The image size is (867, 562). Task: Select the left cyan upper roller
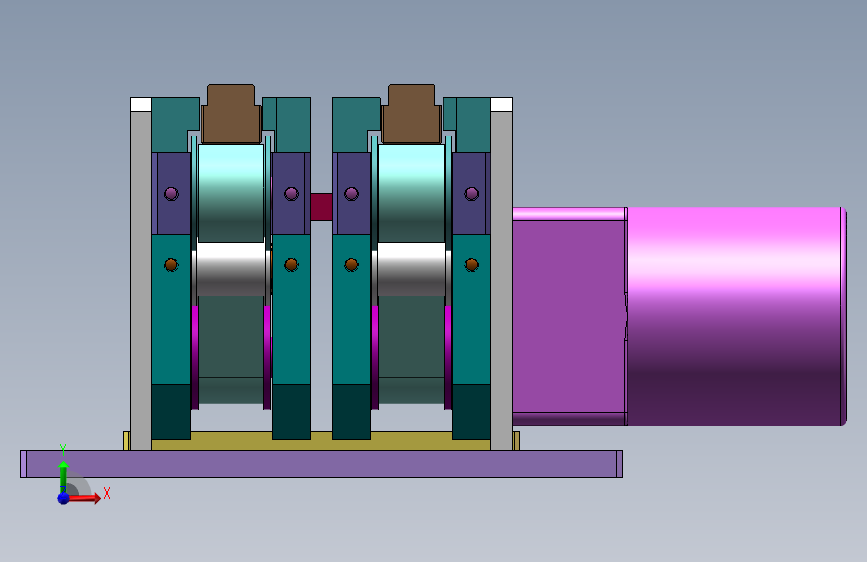(231, 193)
